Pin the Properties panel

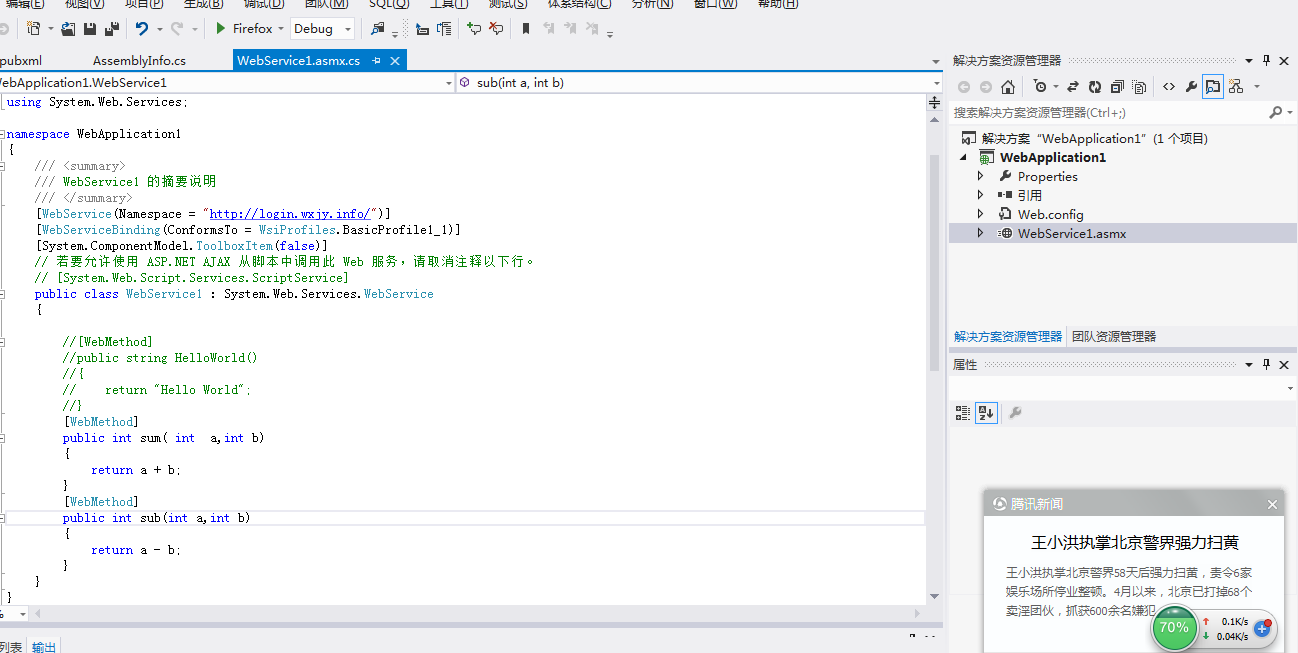pyautogui.click(x=1267, y=365)
